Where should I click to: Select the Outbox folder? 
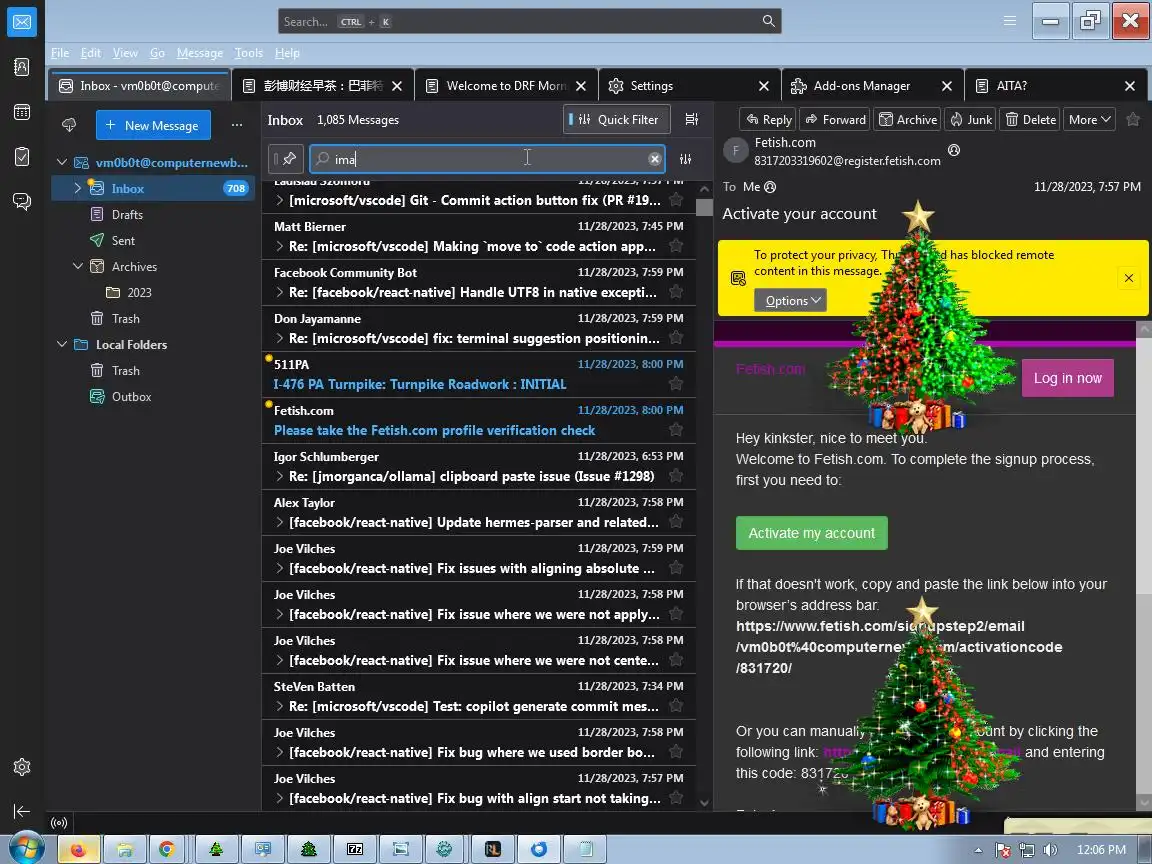pos(132,396)
